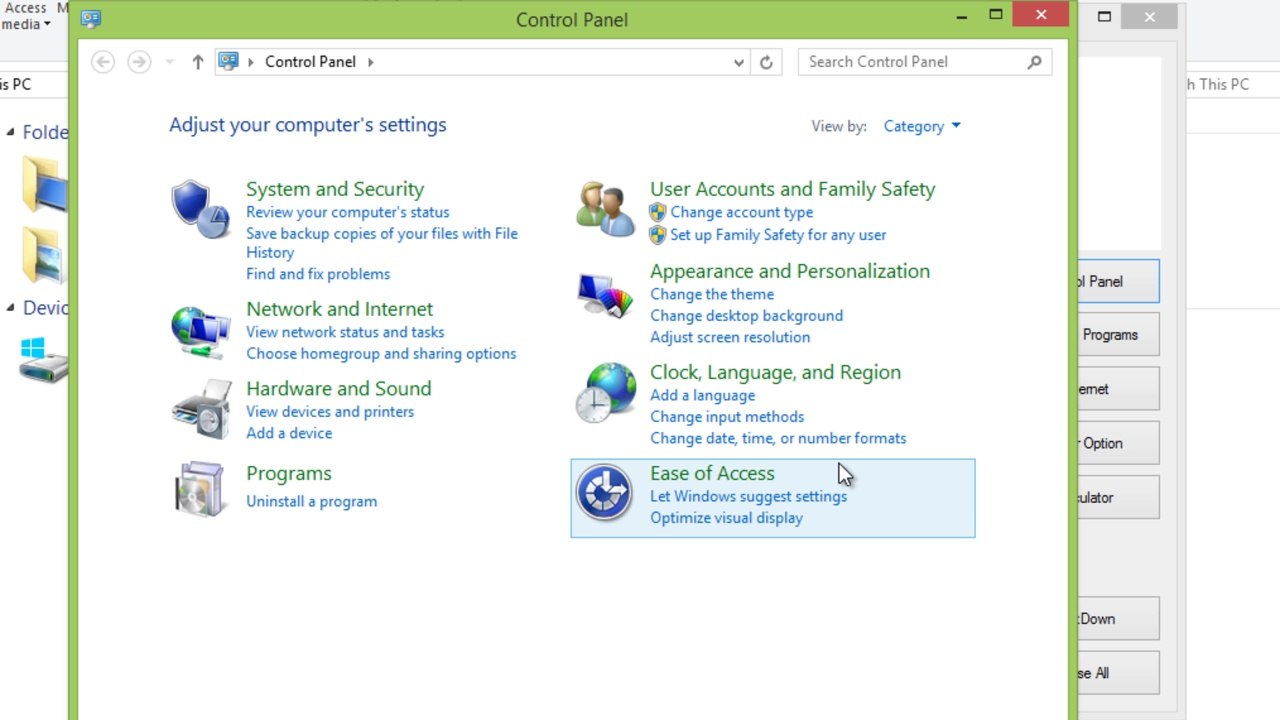Click Find and fix problems link

coord(318,274)
